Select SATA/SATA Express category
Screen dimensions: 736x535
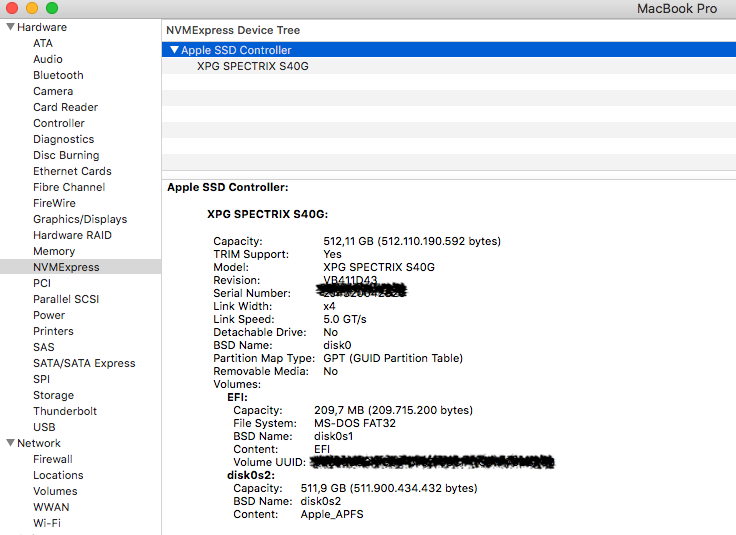click(x=84, y=363)
